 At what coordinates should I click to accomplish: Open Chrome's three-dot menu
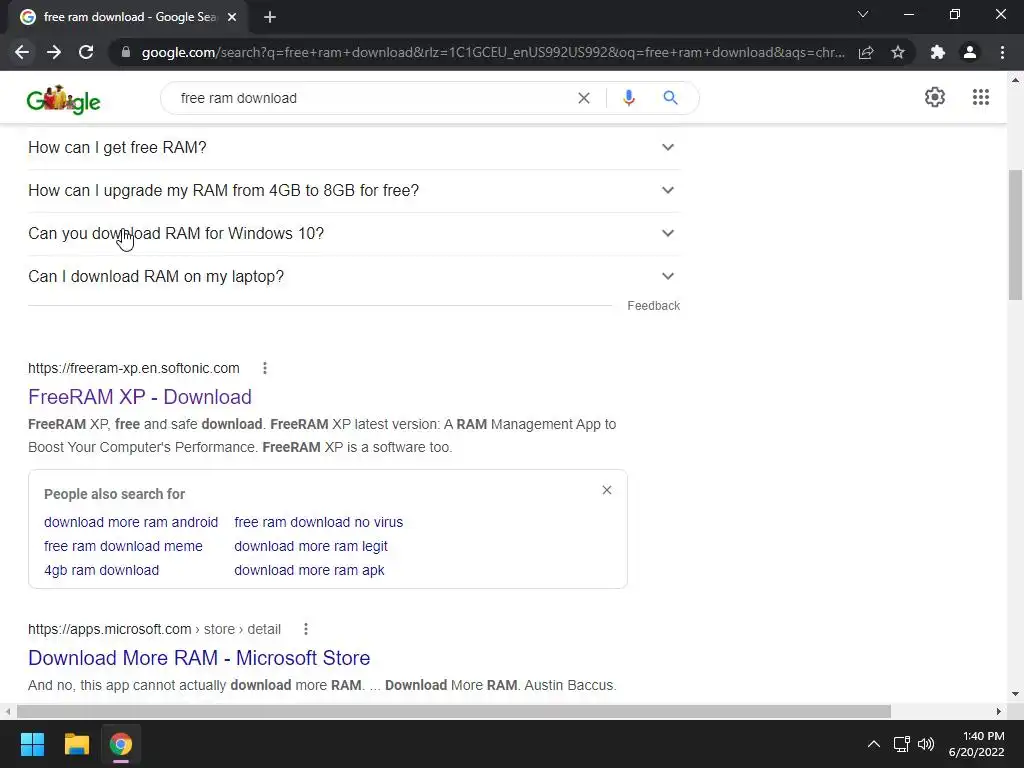point(1002,52)
